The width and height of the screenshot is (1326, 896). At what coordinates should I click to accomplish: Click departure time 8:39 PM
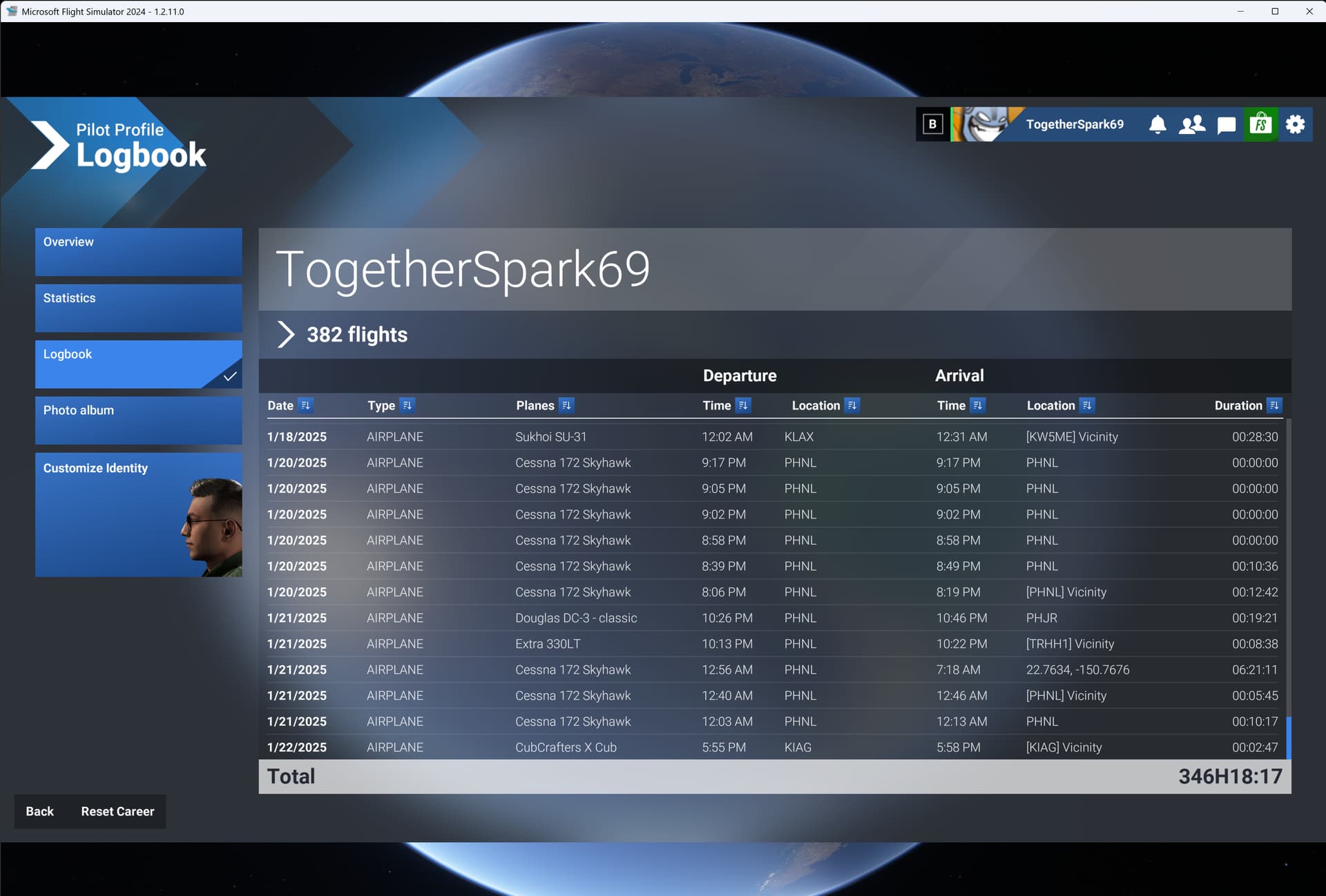point(723,566)
